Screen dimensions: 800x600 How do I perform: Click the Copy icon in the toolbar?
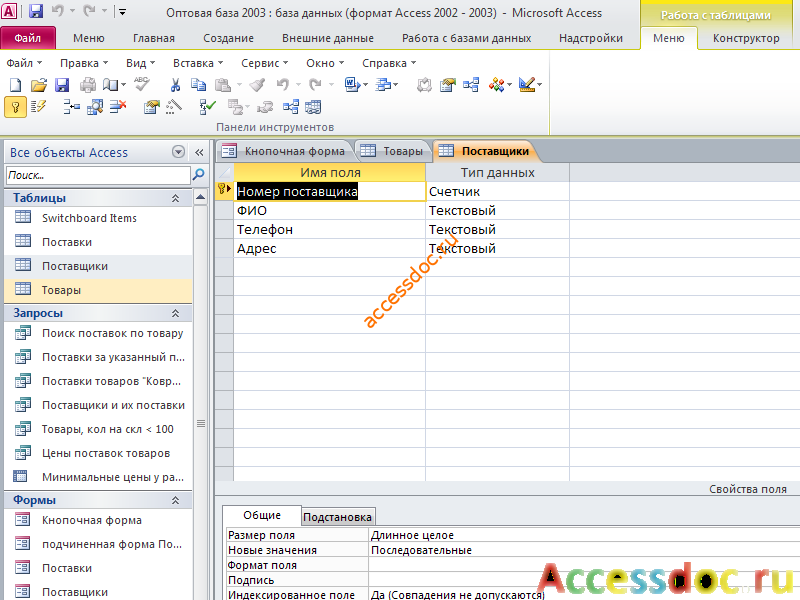click(x=198, y=85)
